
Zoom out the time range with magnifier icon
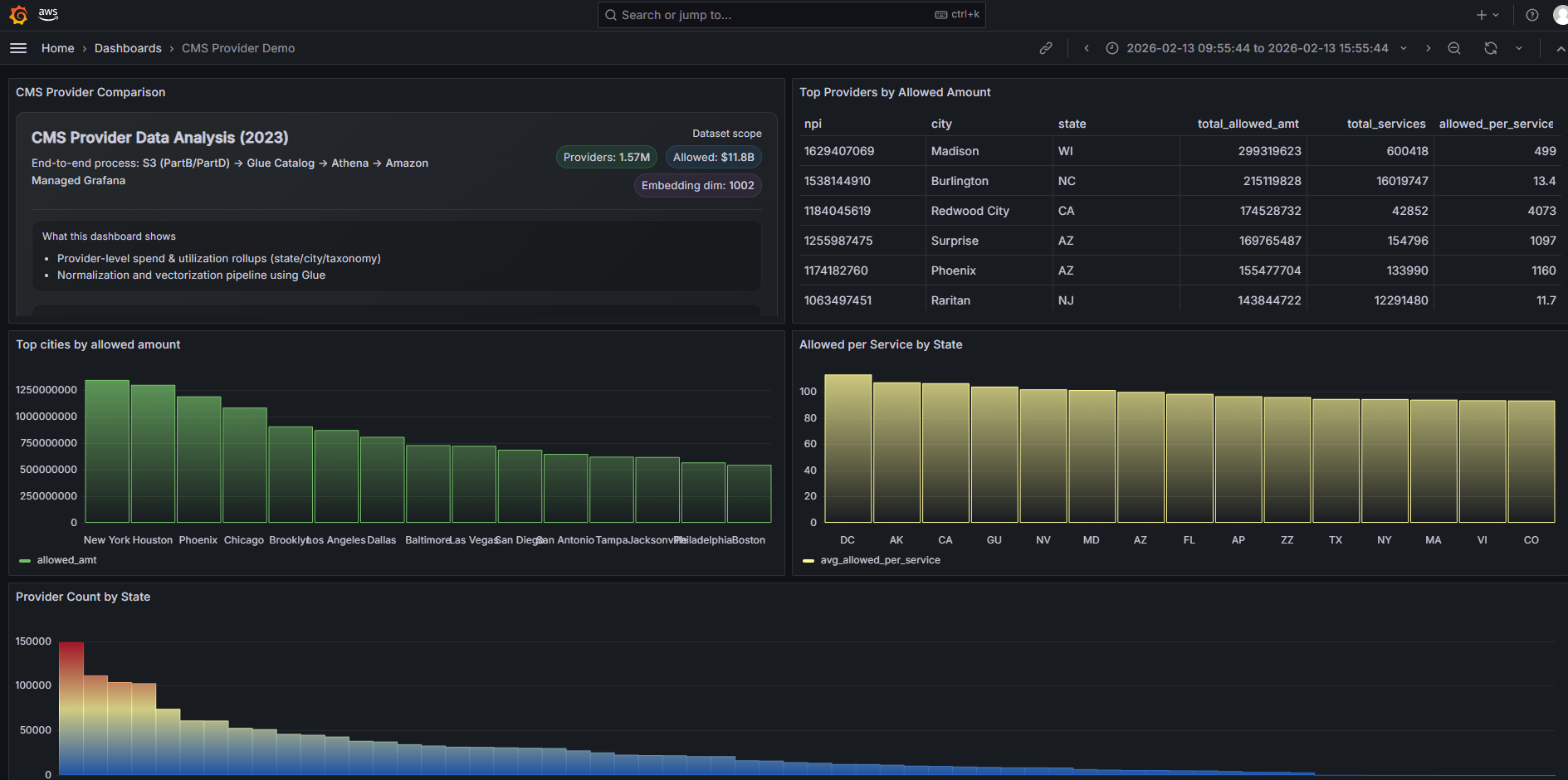(x=1454, y=48)
